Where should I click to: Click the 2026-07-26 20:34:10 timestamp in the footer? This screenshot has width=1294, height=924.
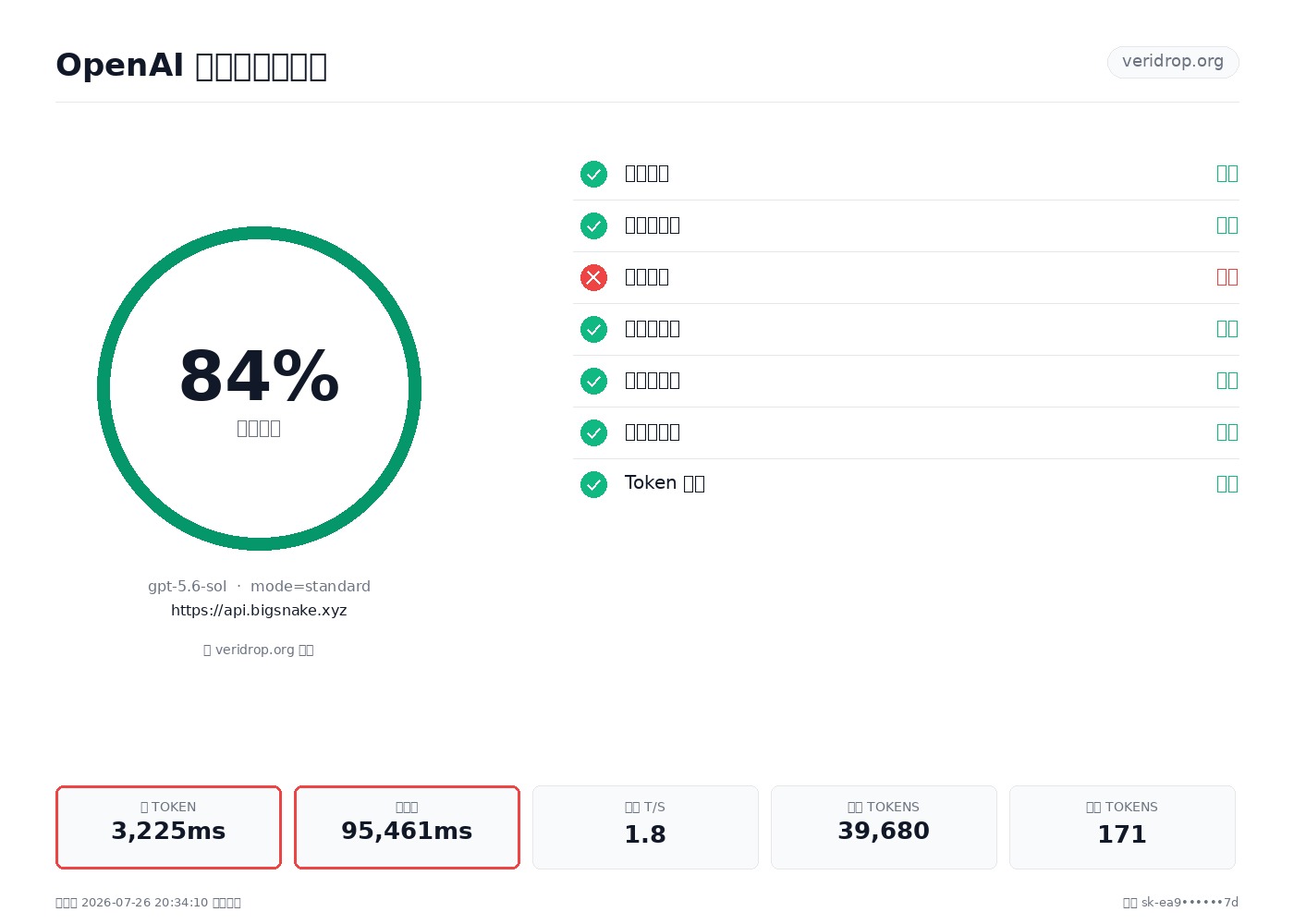tap(145, 903)
